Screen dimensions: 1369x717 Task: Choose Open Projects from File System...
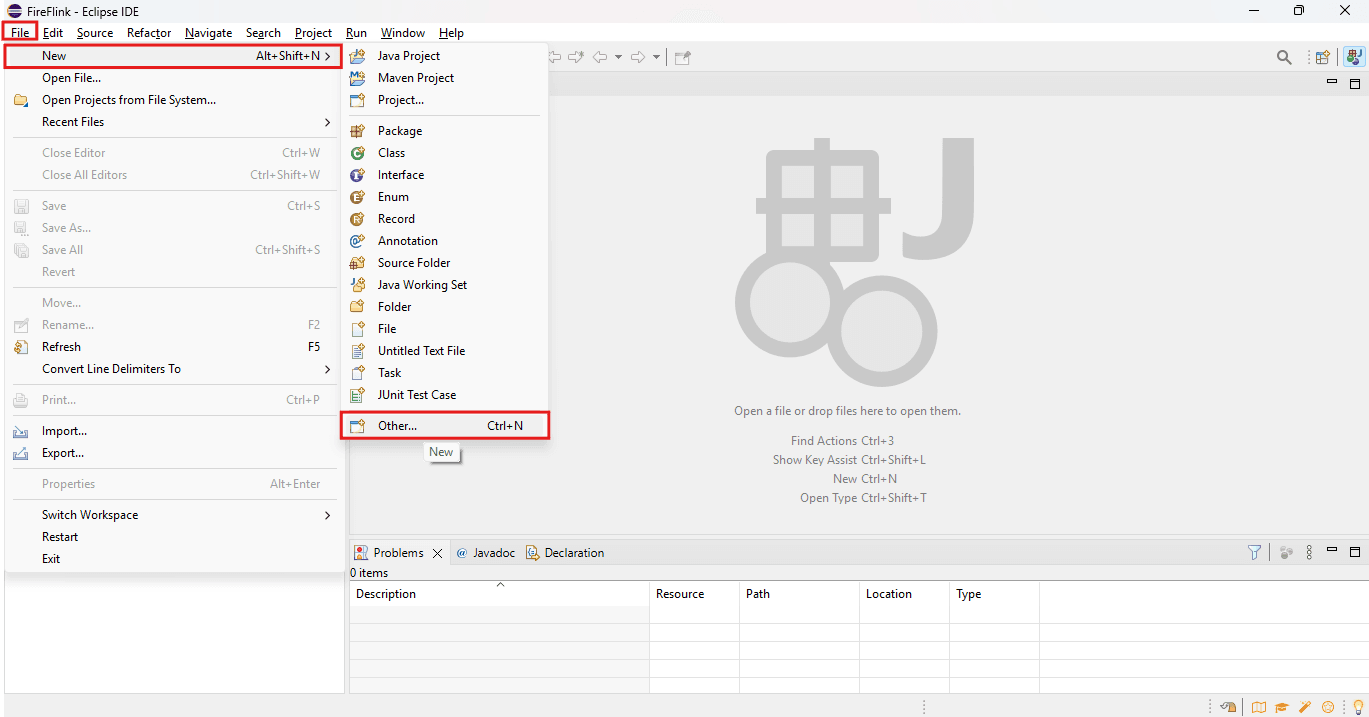[x=174, y=100]
